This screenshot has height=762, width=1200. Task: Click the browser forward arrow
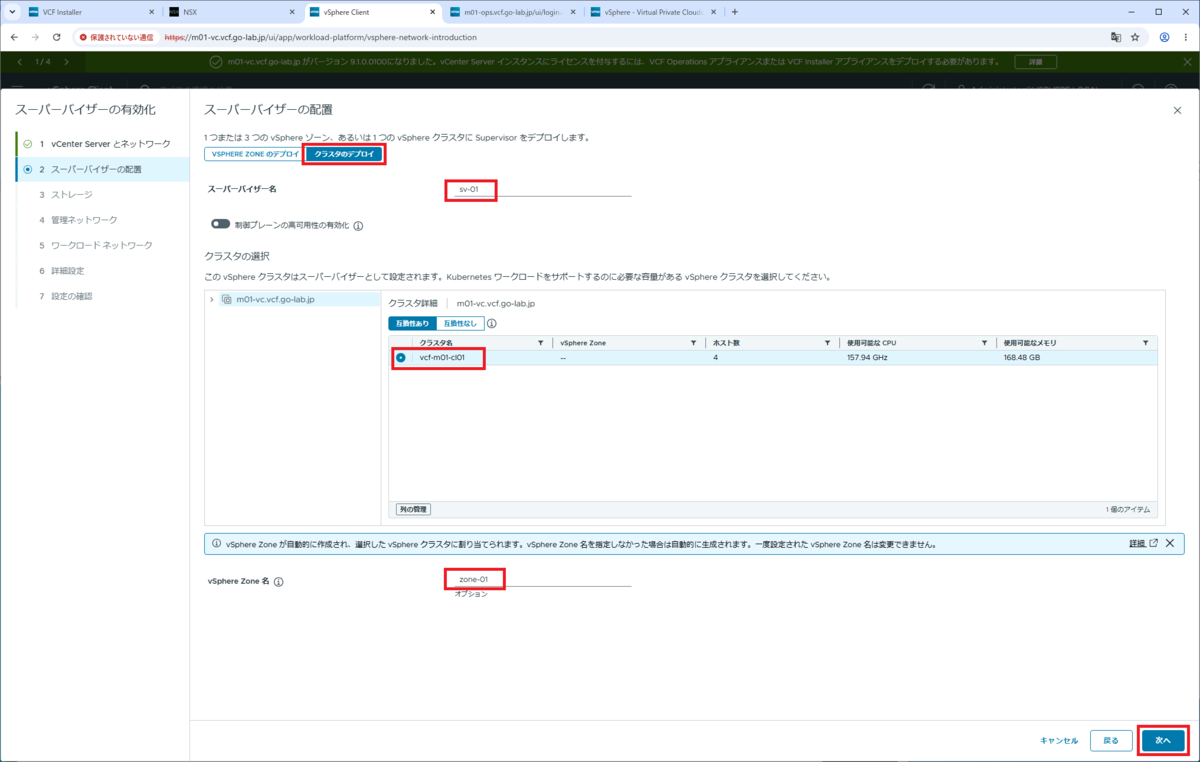click(35, 37)
